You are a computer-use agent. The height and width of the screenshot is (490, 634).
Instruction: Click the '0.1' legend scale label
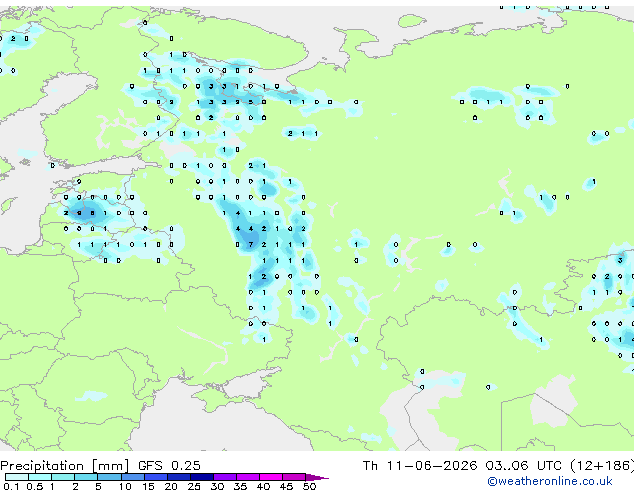(11, 486)
